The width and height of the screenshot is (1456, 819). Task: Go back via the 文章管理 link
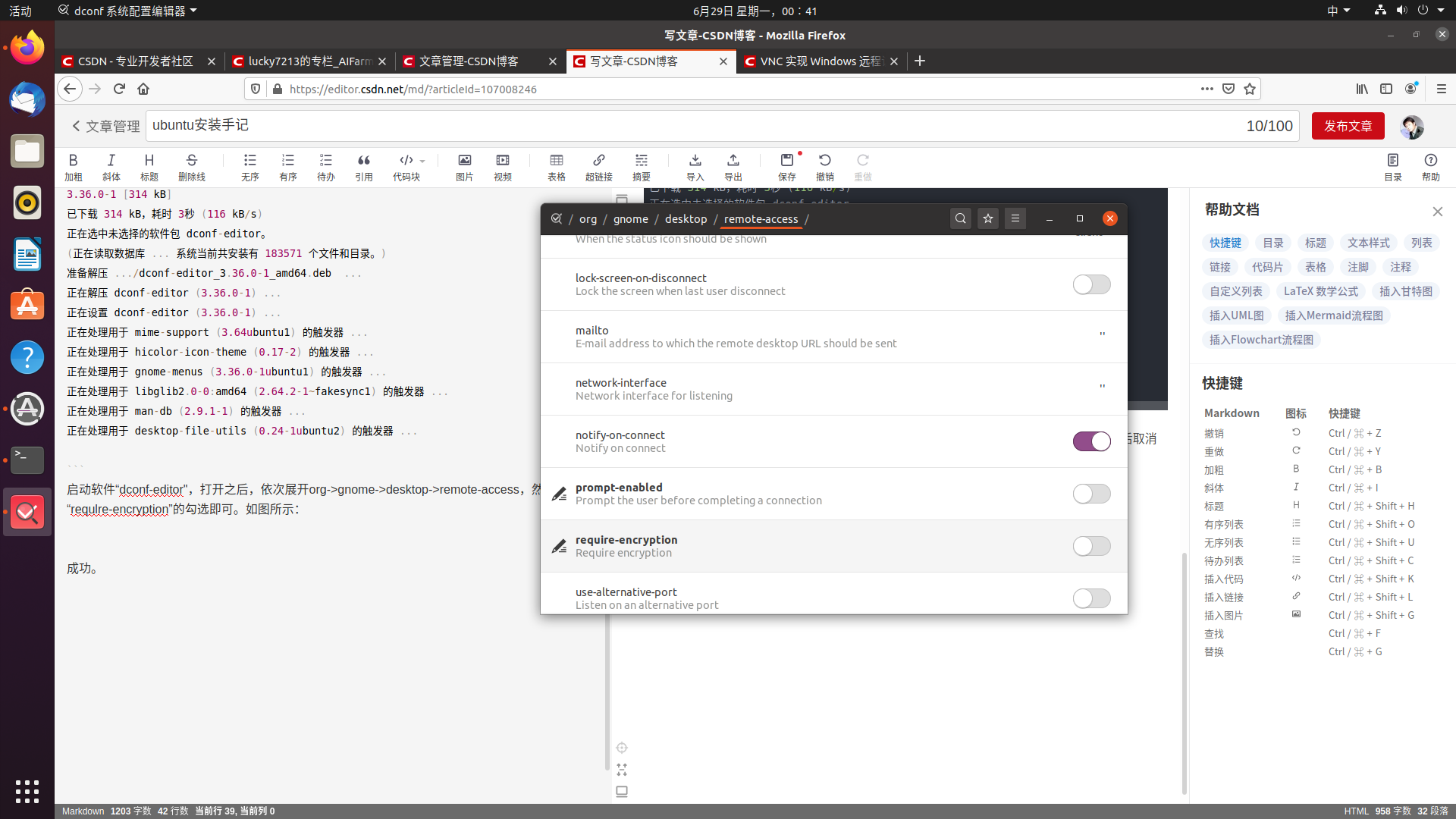click(105, 126)
